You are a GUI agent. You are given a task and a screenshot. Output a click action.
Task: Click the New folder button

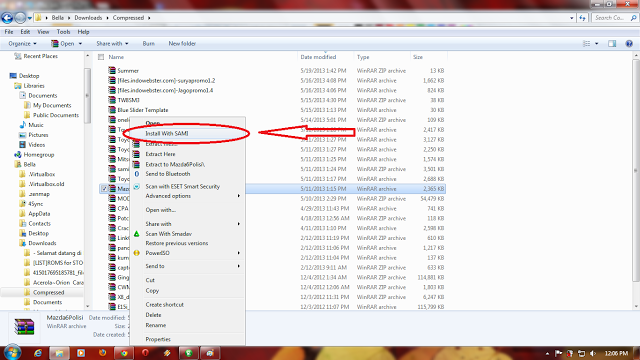pos(182,43)
